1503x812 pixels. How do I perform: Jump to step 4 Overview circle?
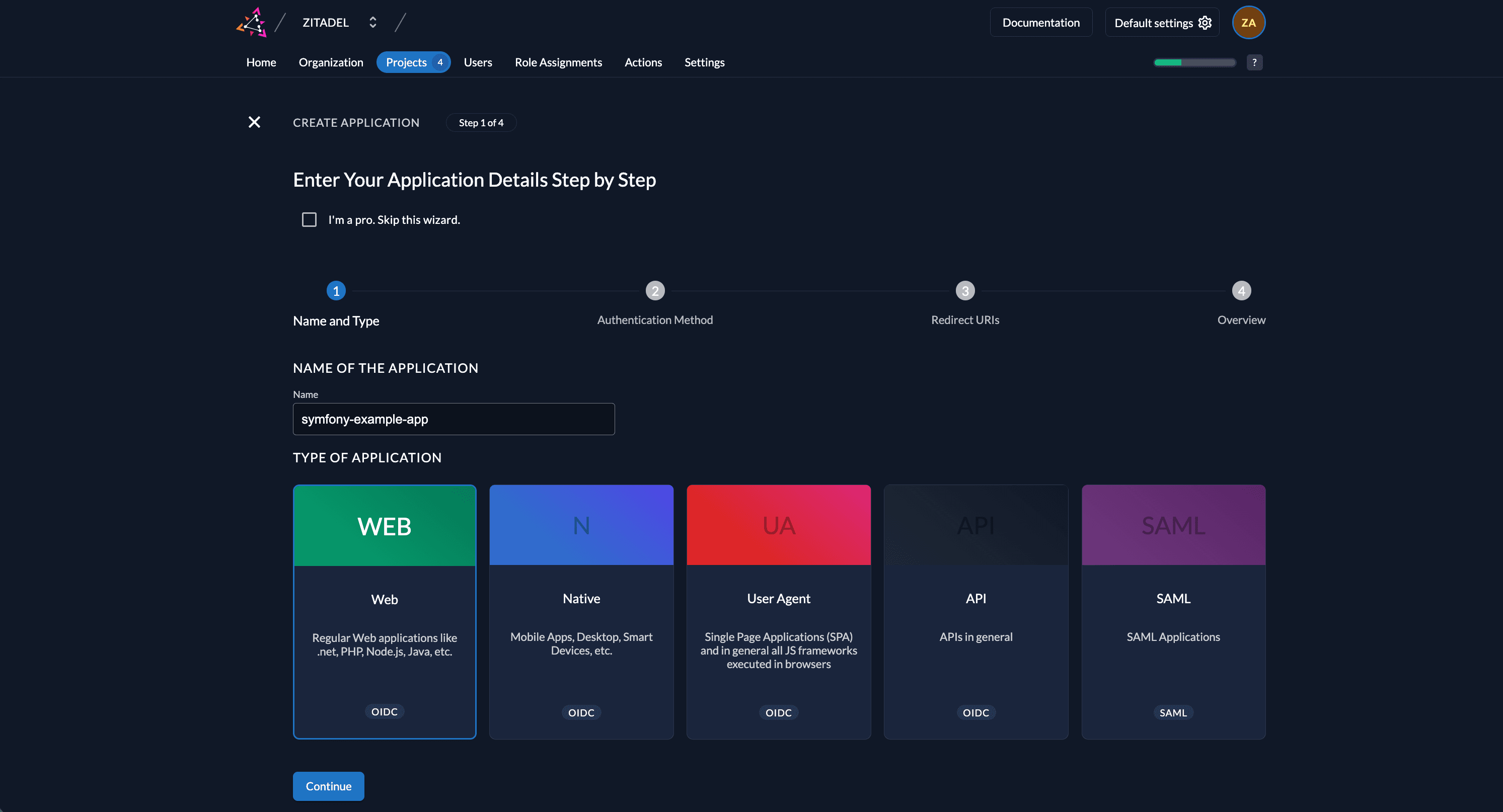click(x=1241, y=290)
